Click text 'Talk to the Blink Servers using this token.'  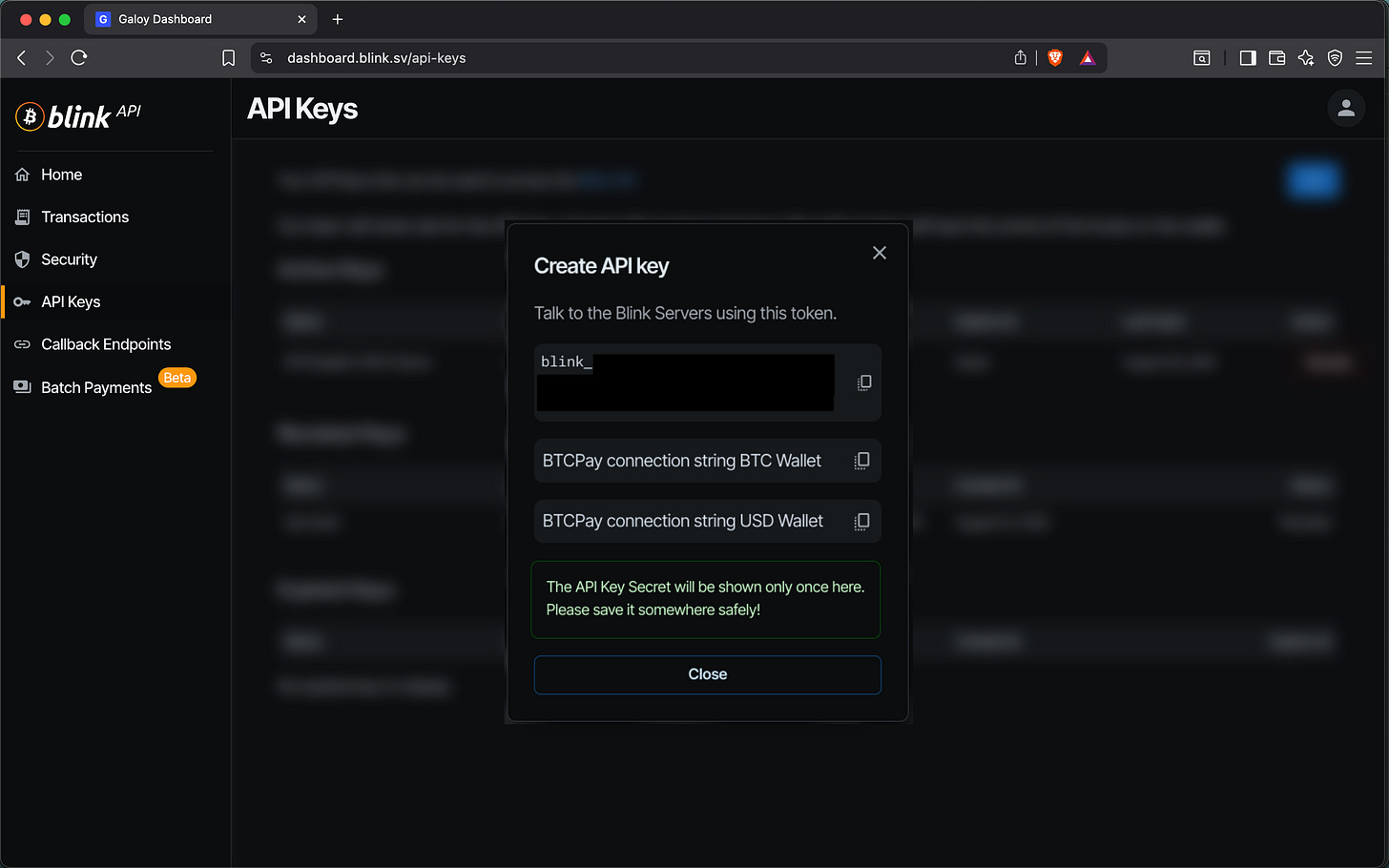tap(685, 313)
